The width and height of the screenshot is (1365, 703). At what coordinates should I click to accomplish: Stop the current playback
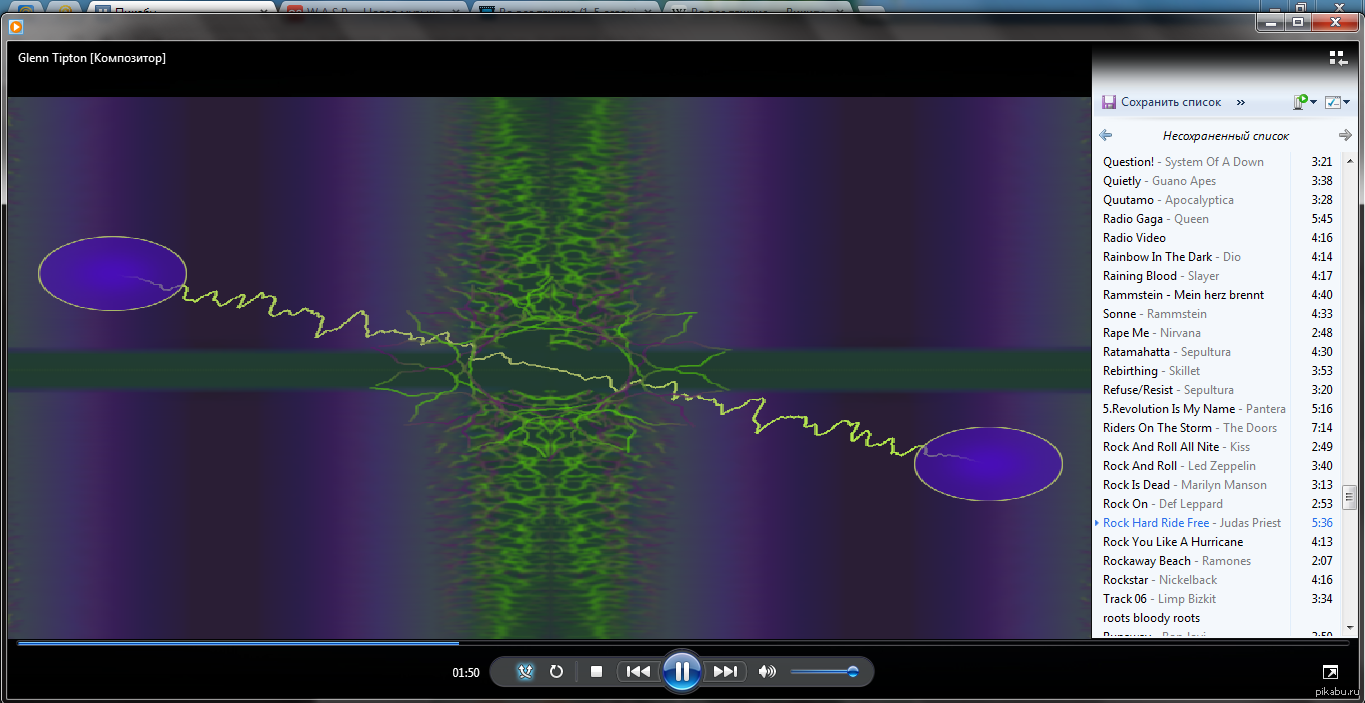click(596, 672)
